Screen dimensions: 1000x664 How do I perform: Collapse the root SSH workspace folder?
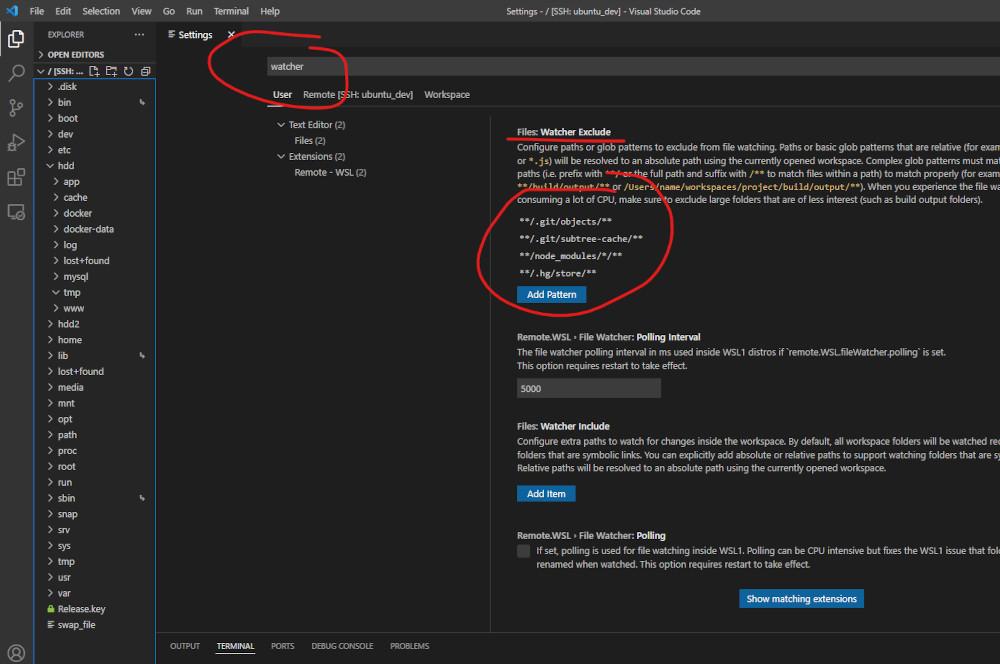[x=41, y=71]
